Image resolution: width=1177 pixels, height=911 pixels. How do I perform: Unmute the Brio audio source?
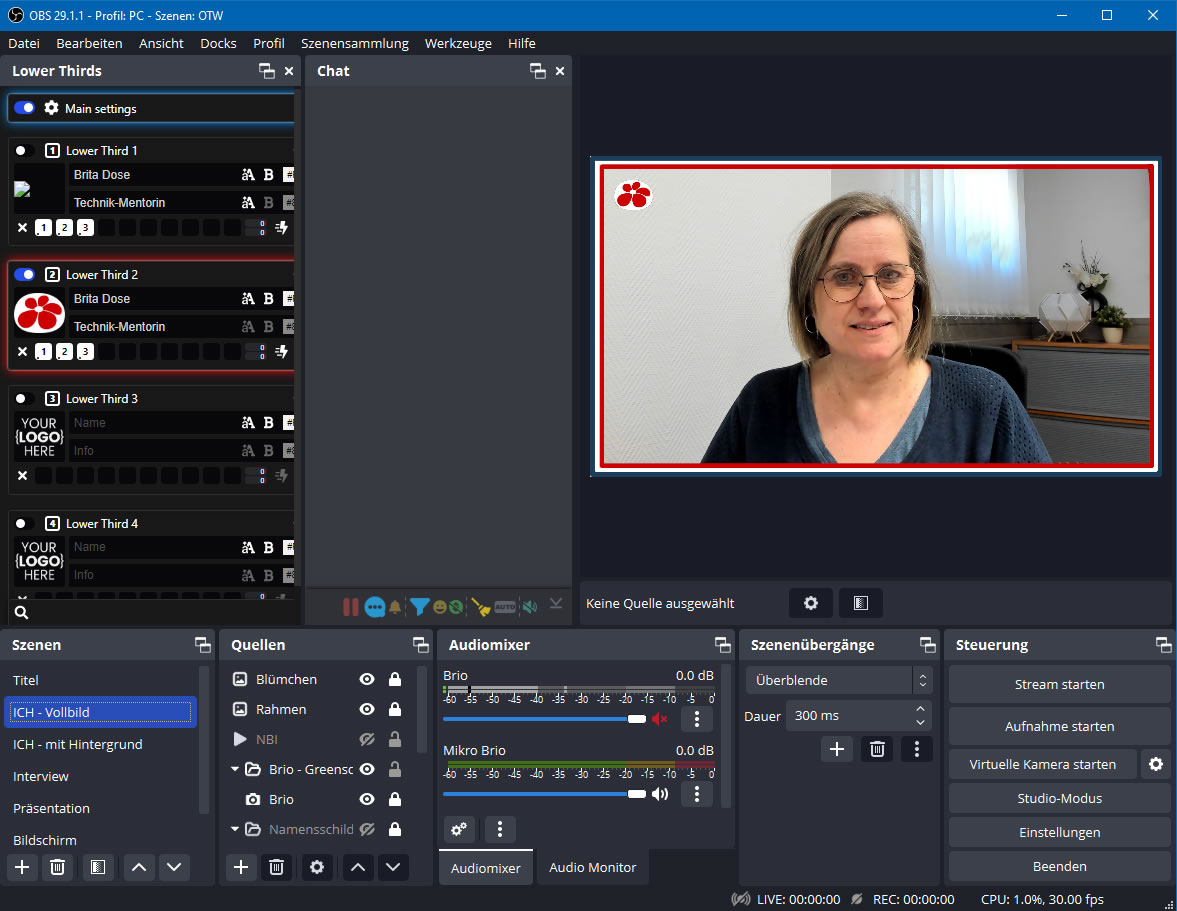point(660,719)
